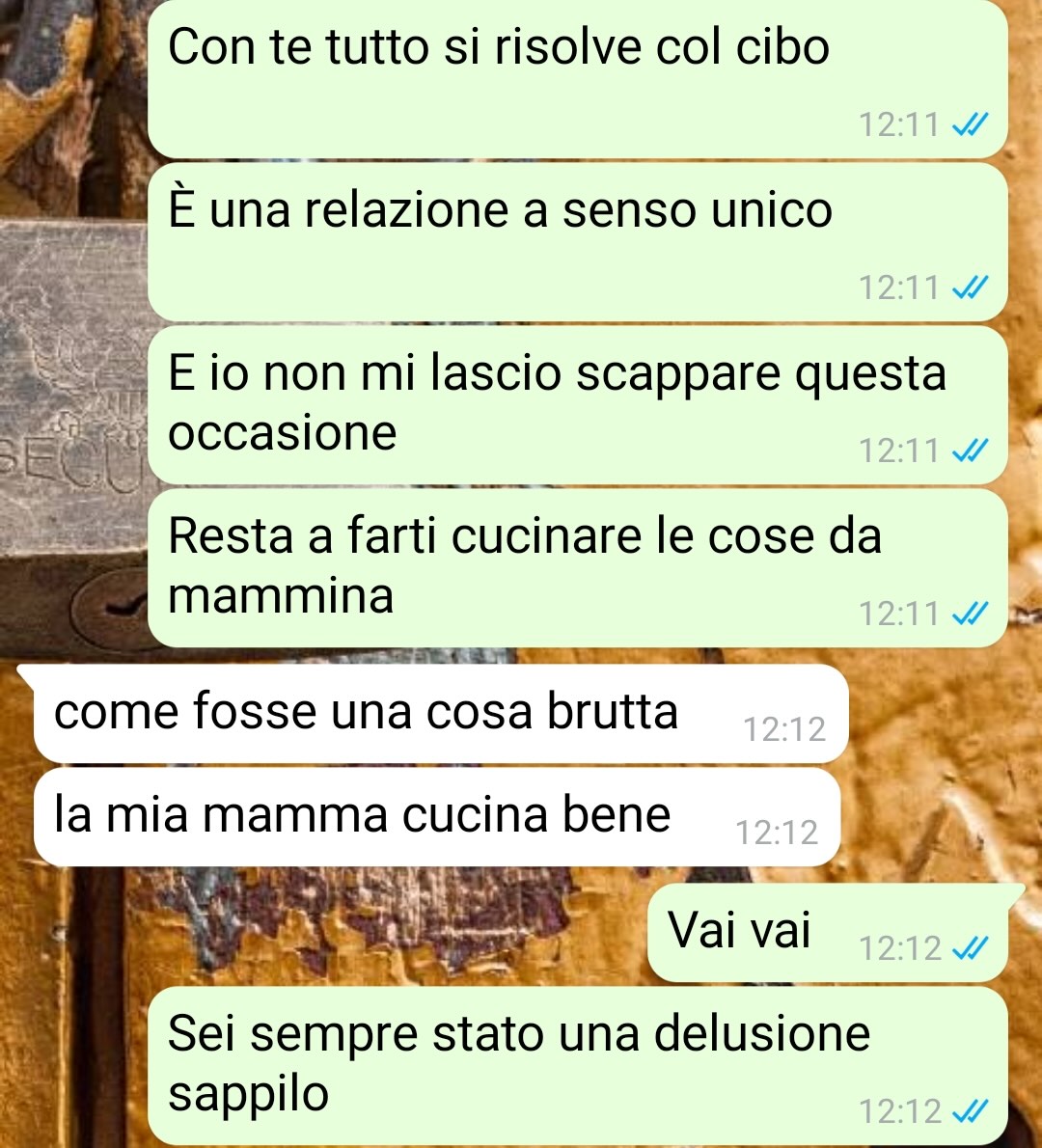Click the word 'delusione' in the last message

click(x=762, y=1034)
